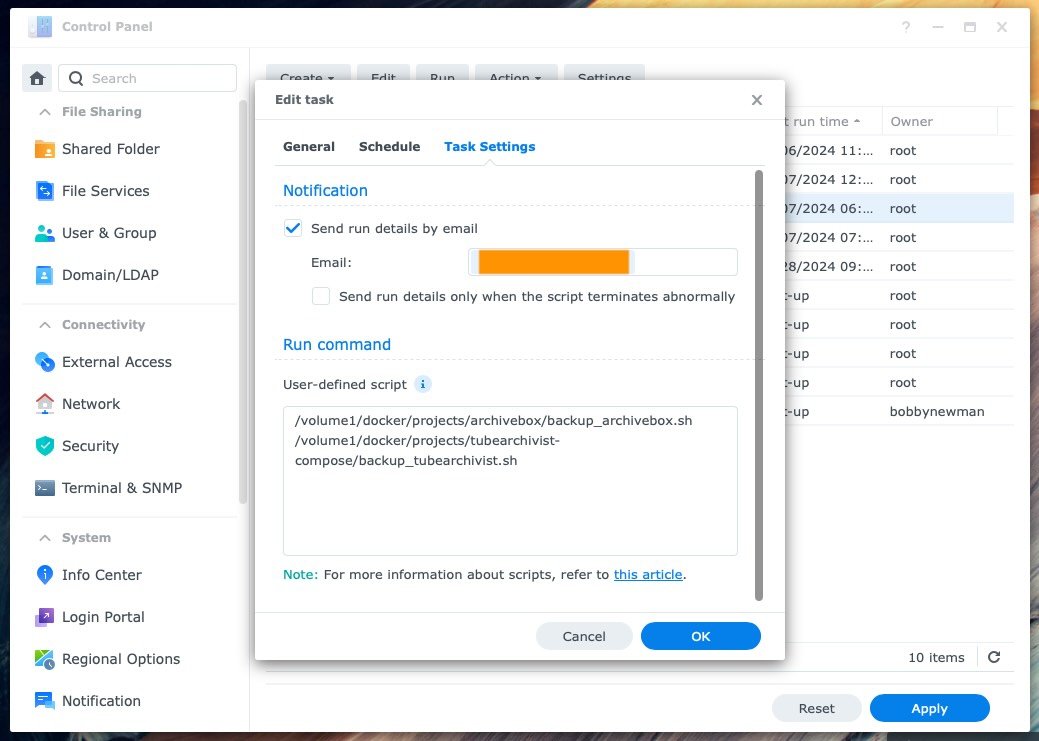
Task: Select the Network icon
Action: [x=44, y=404]
